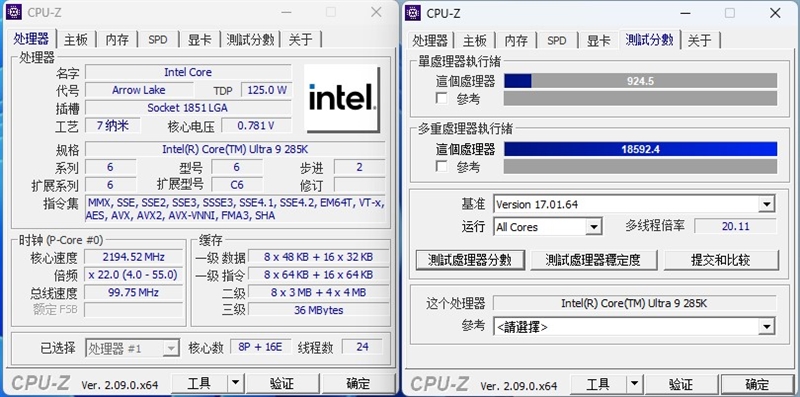Switch to 主板 tab in the left window
Screen dimensions: 800x397
click(76, 40)
